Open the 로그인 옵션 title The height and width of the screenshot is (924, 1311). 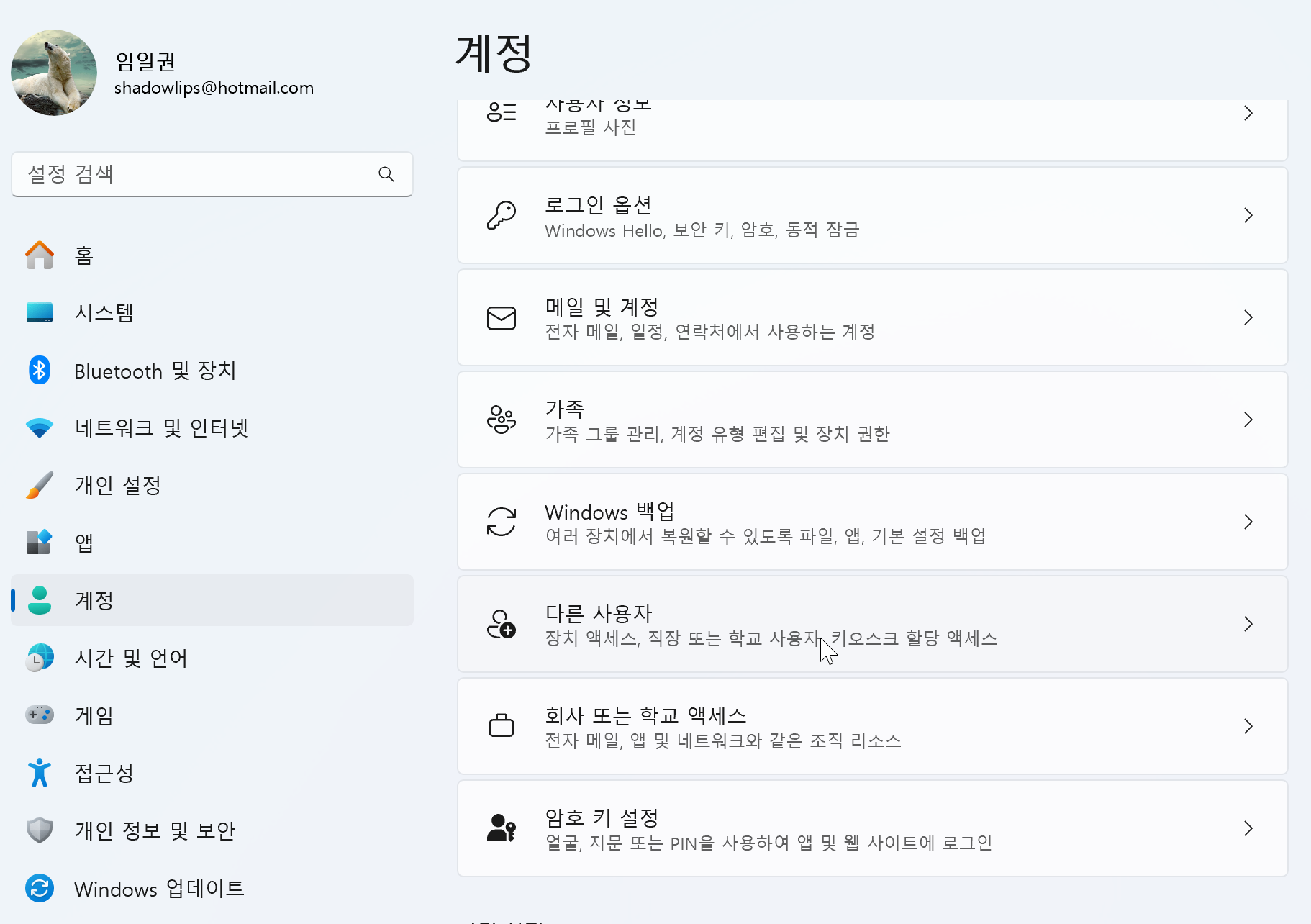(598, 205)
